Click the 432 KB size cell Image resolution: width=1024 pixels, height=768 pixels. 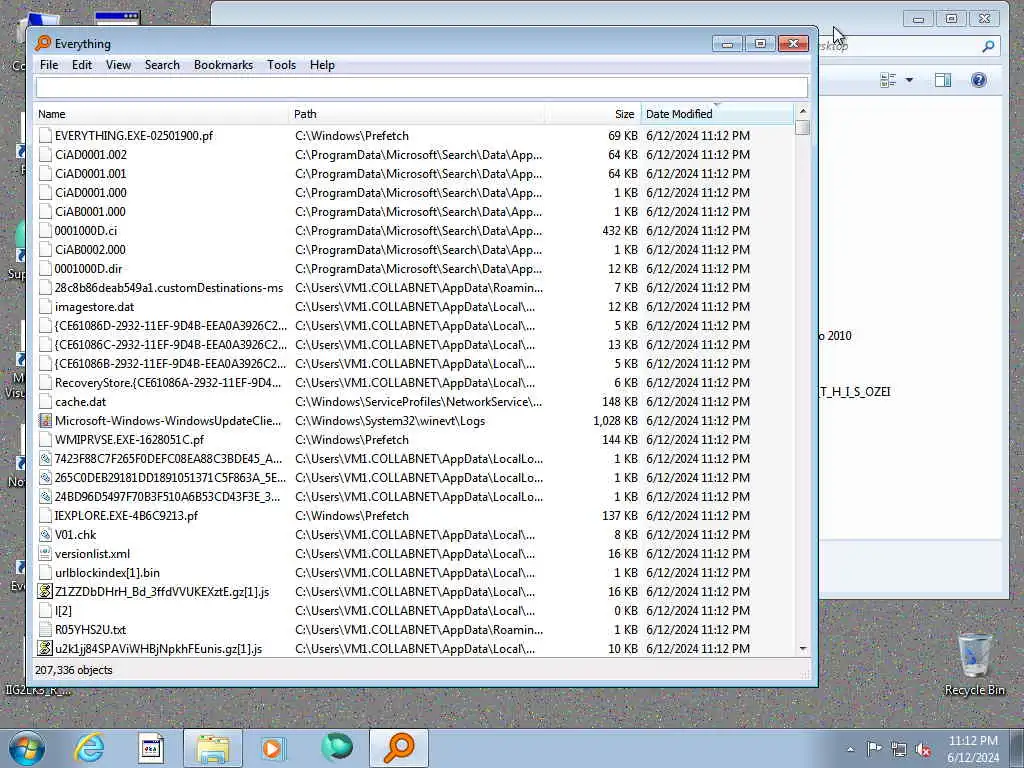[619, 231]
